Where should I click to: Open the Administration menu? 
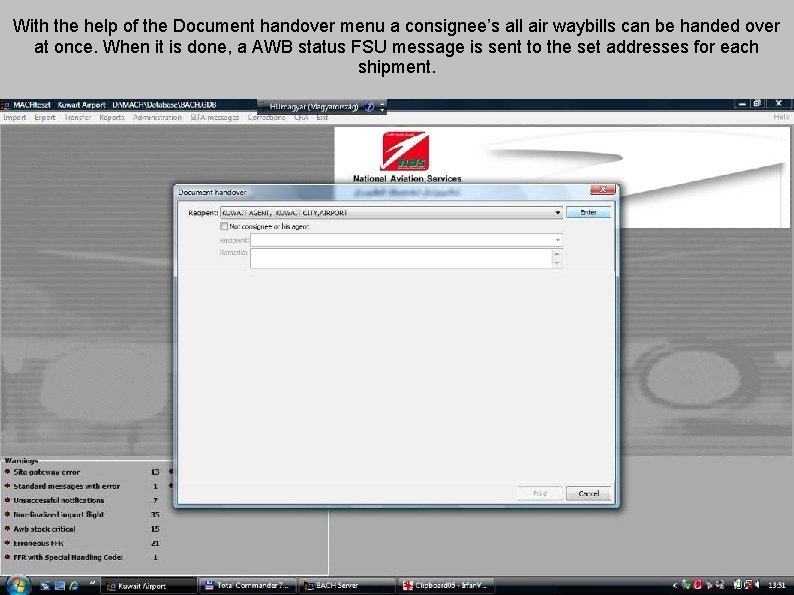click(157, 117)
